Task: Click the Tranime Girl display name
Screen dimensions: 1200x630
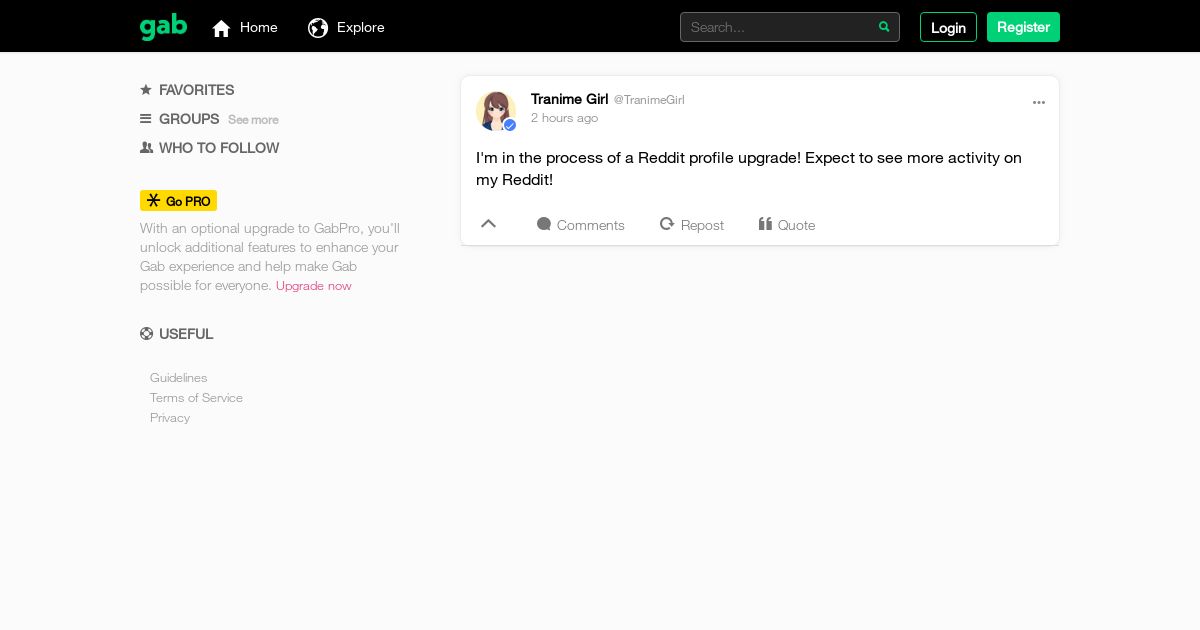Action: point(569,99)
